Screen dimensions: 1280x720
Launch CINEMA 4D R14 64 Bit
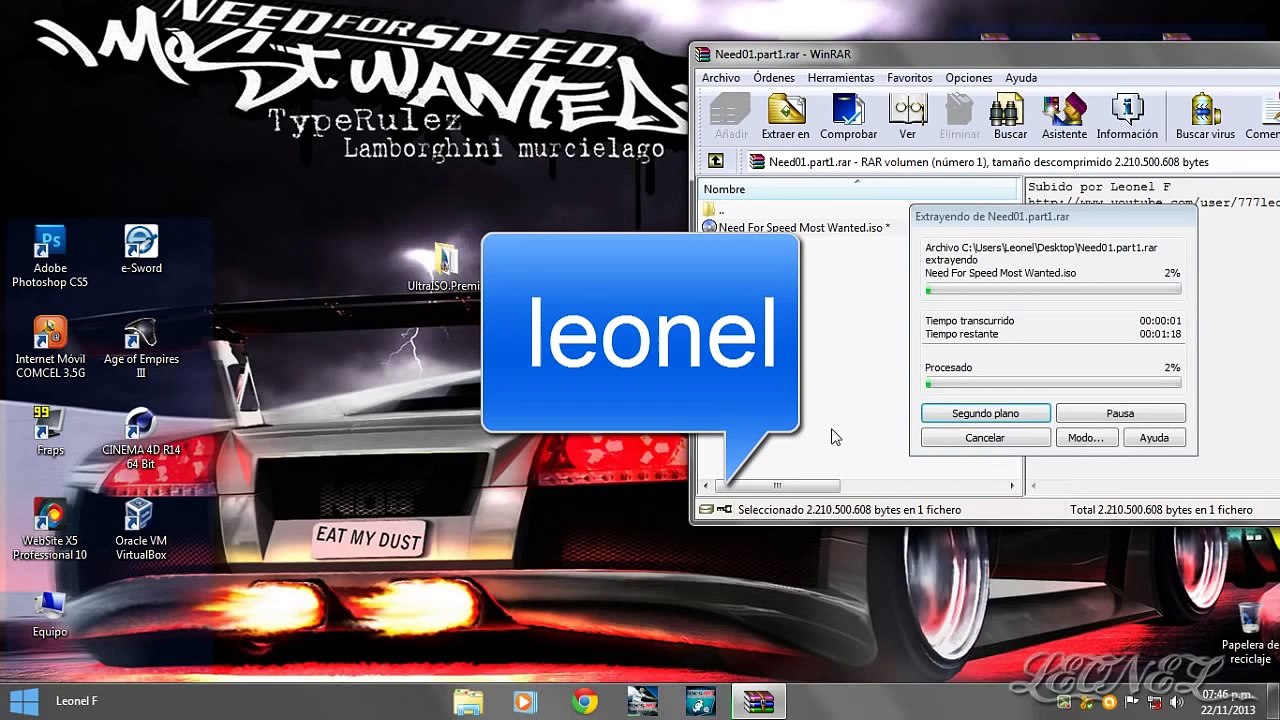click(141, 439)
